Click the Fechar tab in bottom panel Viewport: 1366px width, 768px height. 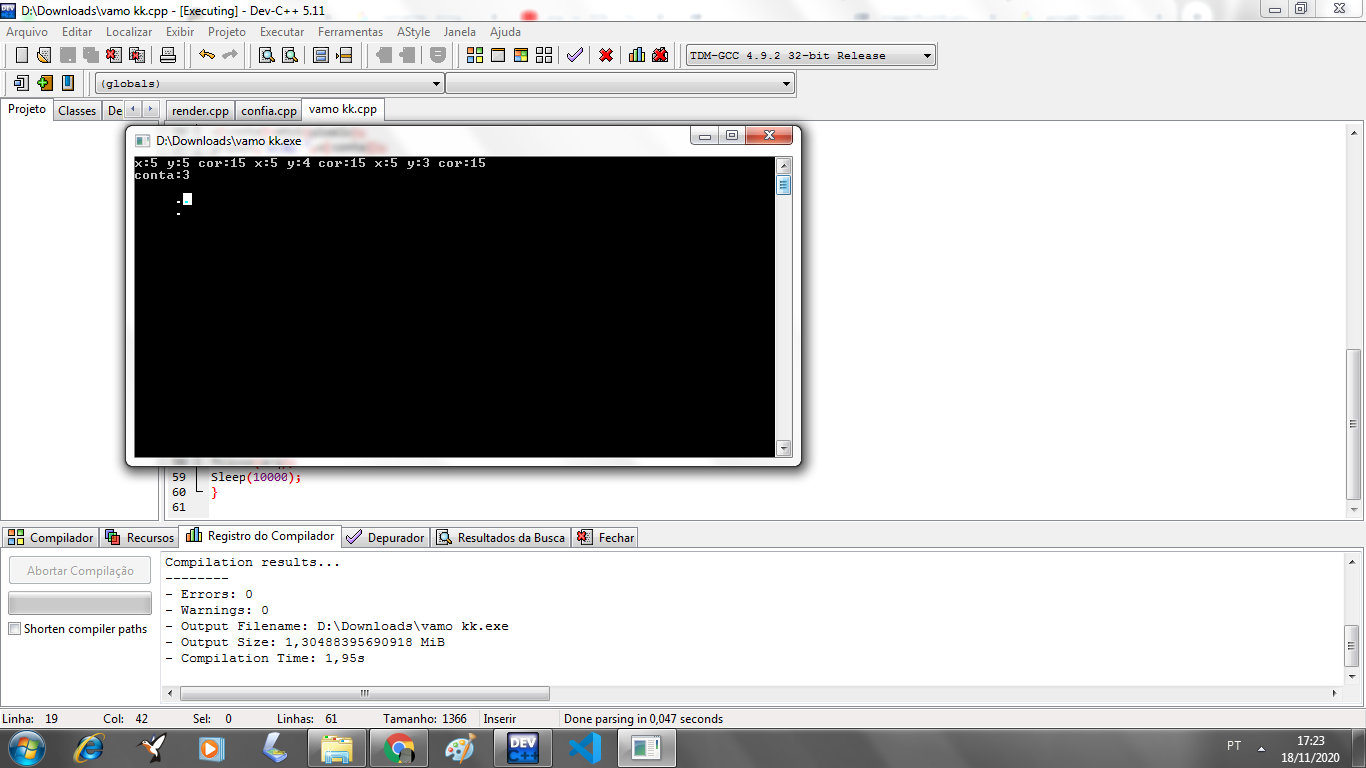click(605, 538)
